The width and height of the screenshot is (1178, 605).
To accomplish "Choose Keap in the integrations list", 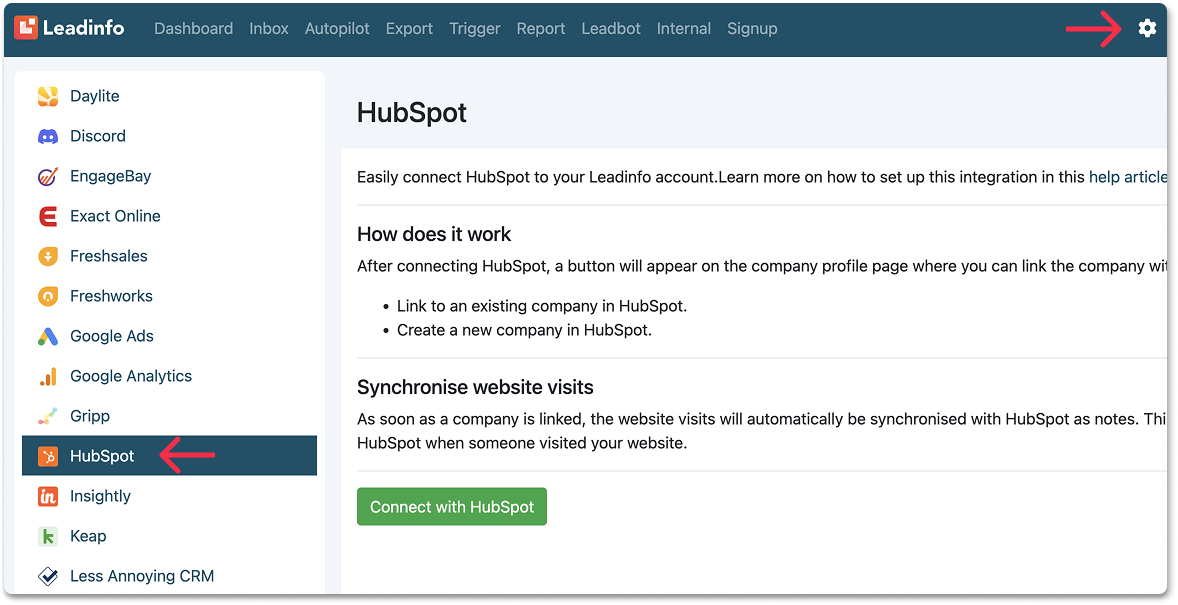I will click(x=88, y=536).
